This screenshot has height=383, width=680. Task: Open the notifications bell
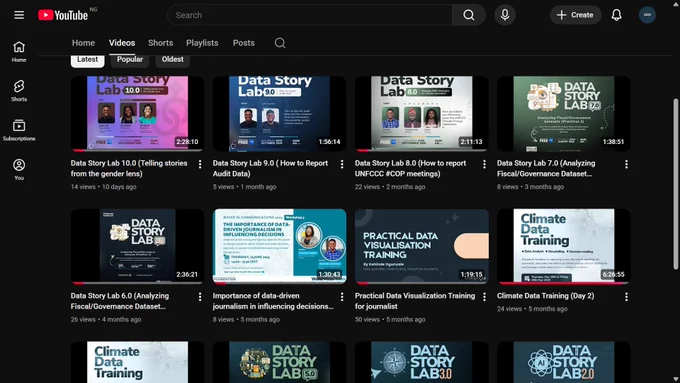point(616,15)
